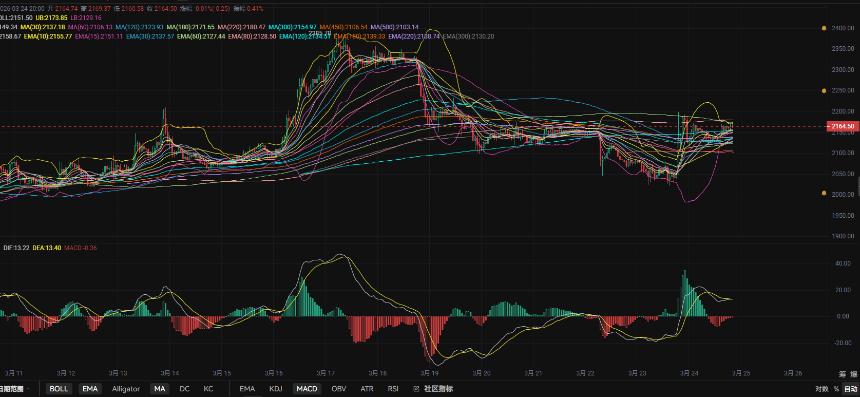Enable the KC indicator

(x=208, y=389)
